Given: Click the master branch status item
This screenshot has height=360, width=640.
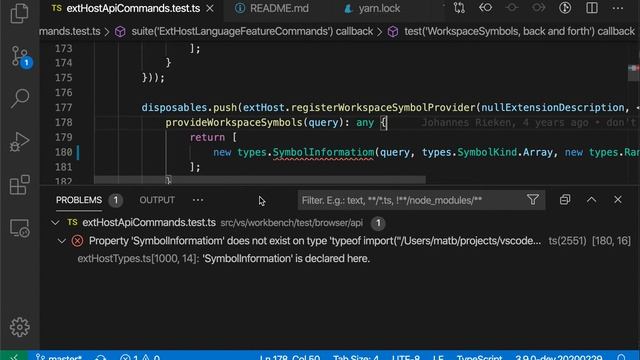Looking at the screenshot, I should click(x=59, y=356).
